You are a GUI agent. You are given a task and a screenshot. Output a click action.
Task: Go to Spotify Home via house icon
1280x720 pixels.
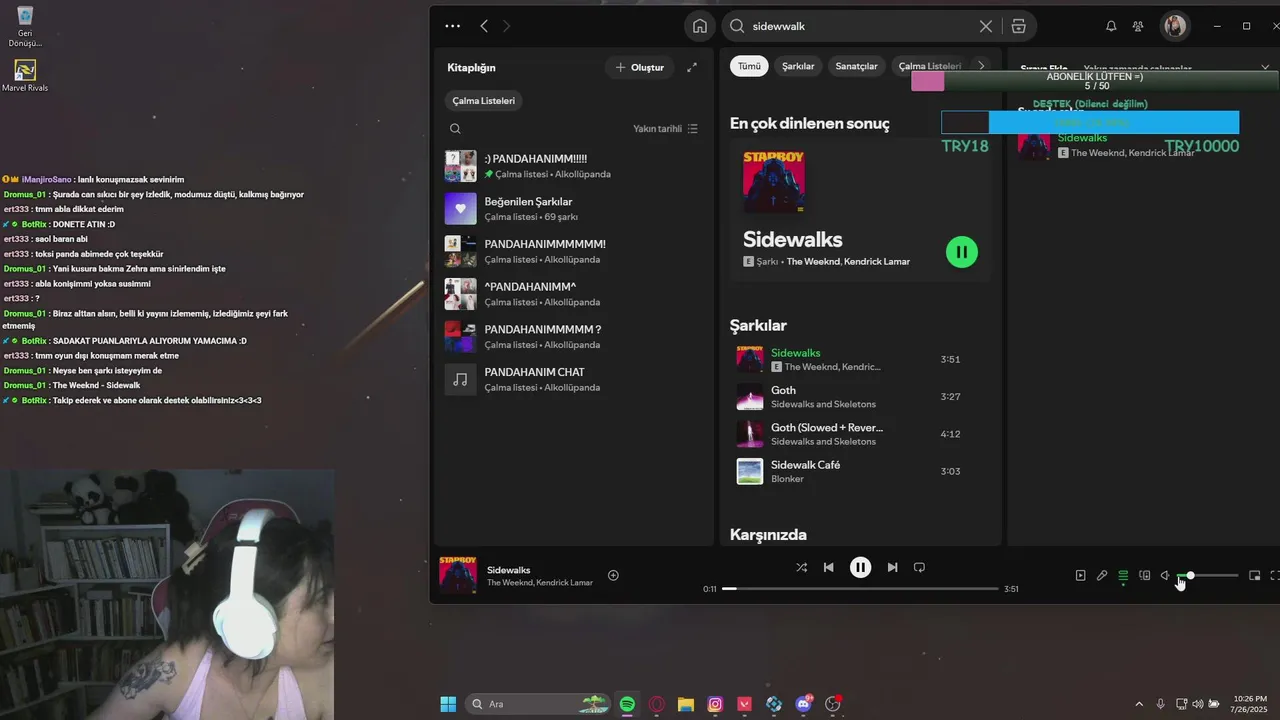[x=699, y=26]
